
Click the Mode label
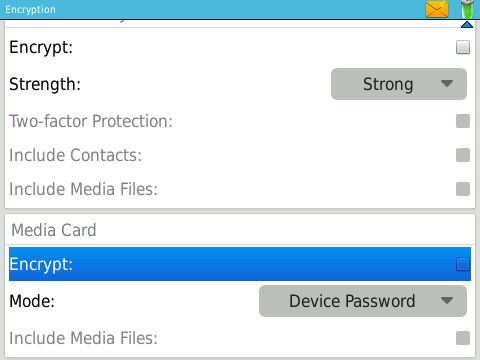coord(32,301)
